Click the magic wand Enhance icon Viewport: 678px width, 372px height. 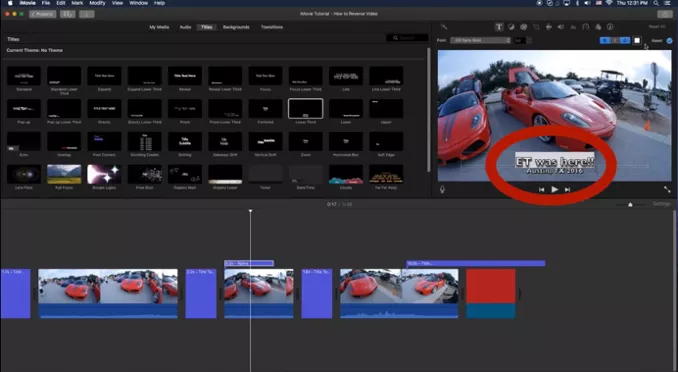[444, 27]
